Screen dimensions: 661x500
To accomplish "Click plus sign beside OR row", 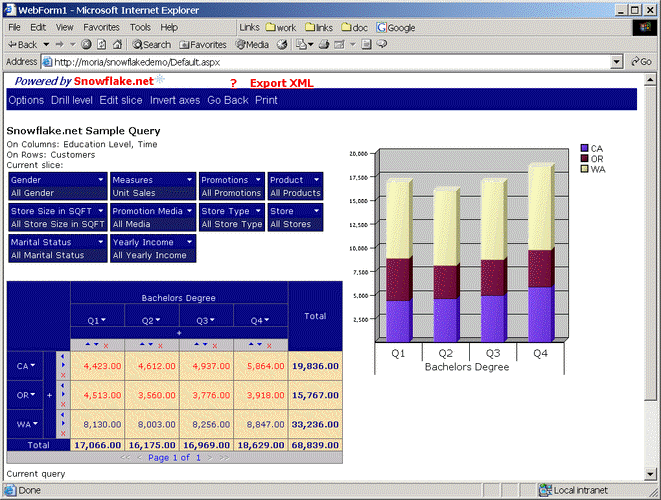I will pos(49,395).
